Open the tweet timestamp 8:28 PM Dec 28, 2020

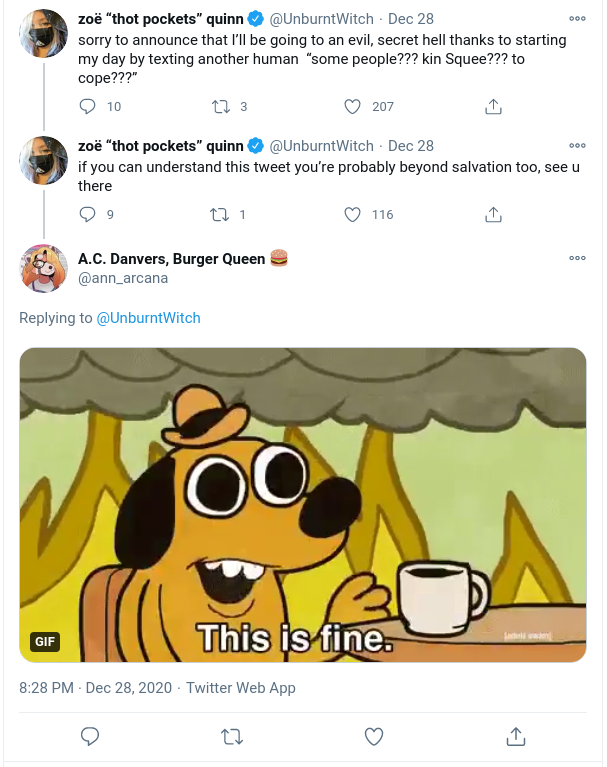[x=95, y=688]
